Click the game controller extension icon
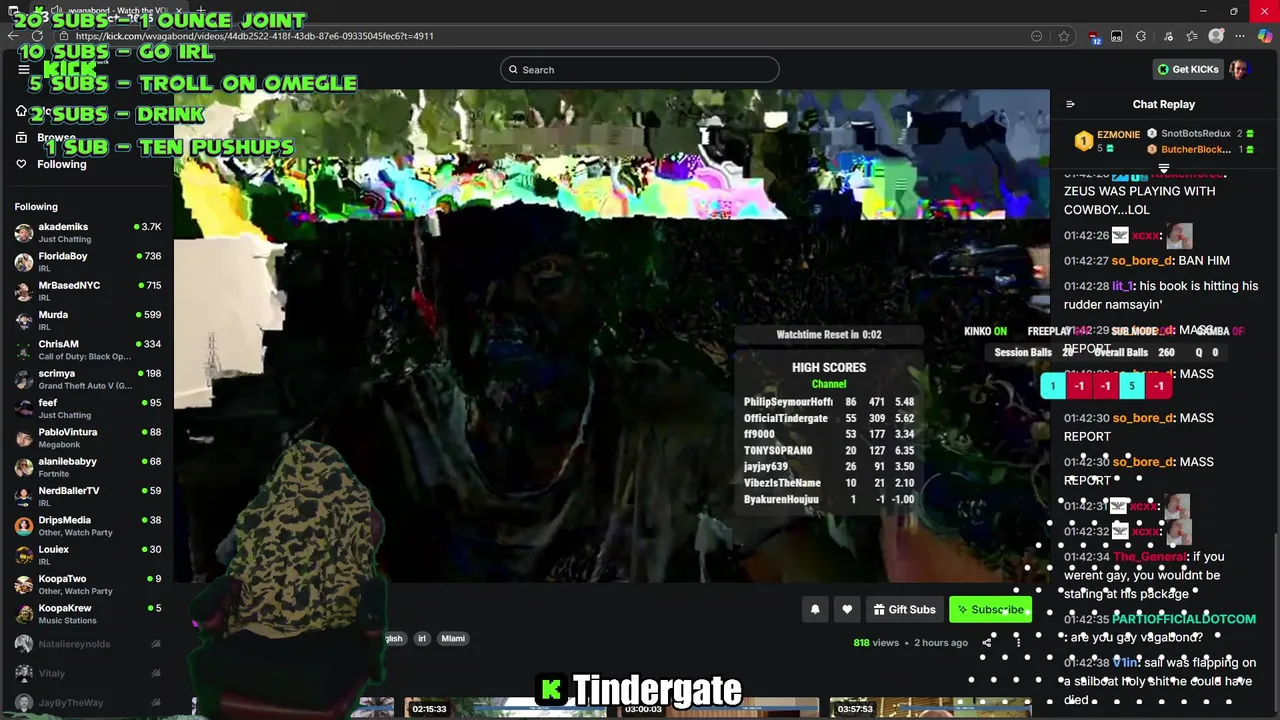Image resolution: width=1280 pixels, height=720 pixels. (1116, 36)
